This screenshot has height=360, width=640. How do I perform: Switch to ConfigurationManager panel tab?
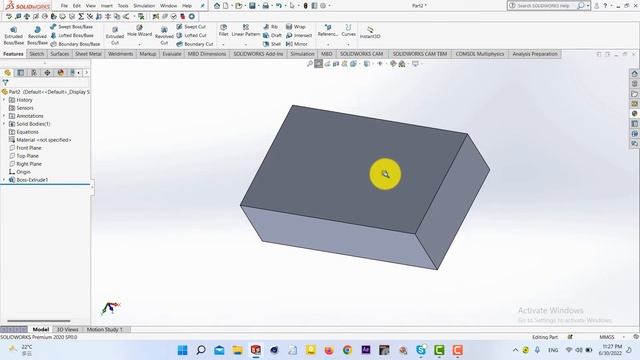pyautogui.click(x=34, y=73)
